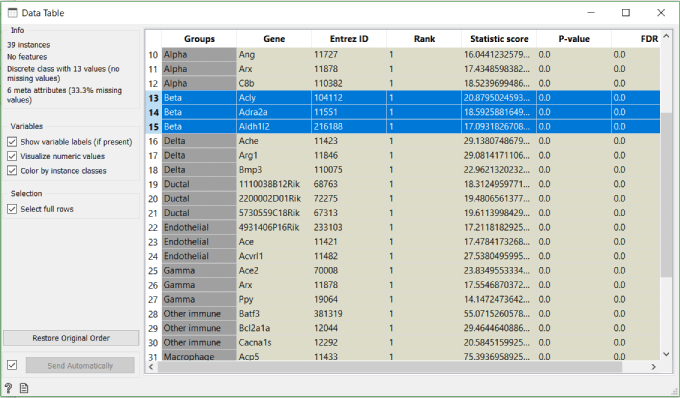This screenshot has width=680, height=398.
Task: Click Entrez ID 233103 cell
Action: (349, 227)
